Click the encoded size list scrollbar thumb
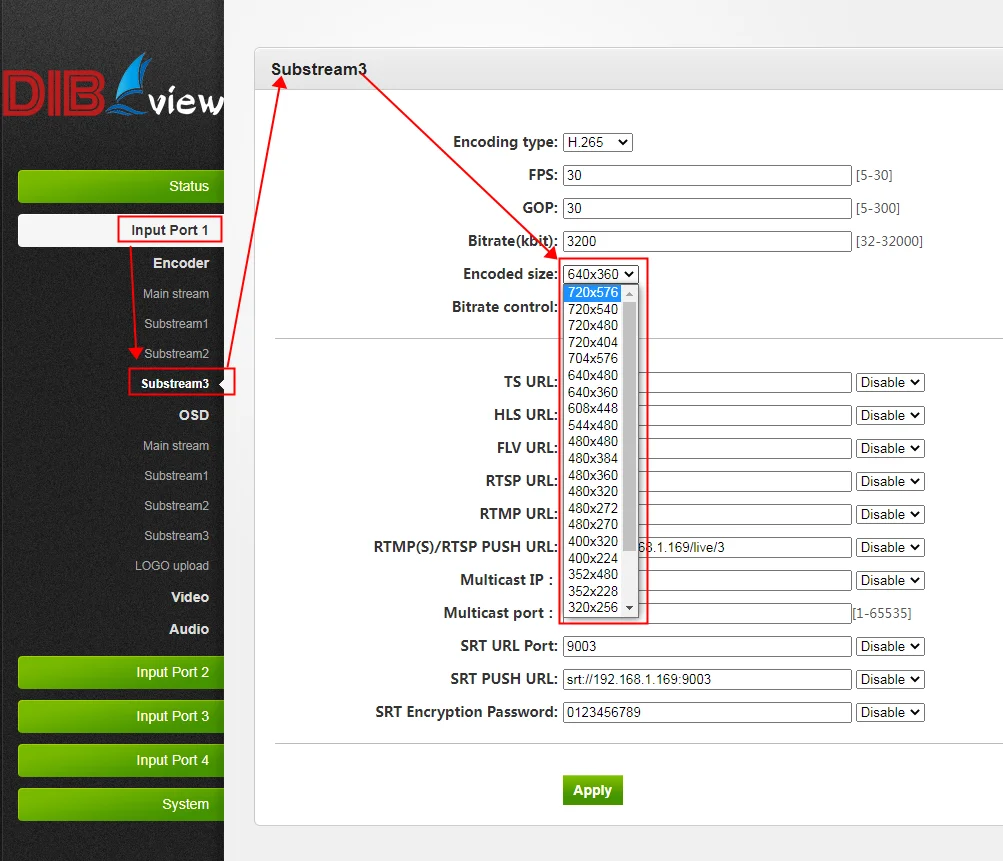 click(x=629, y=426)
